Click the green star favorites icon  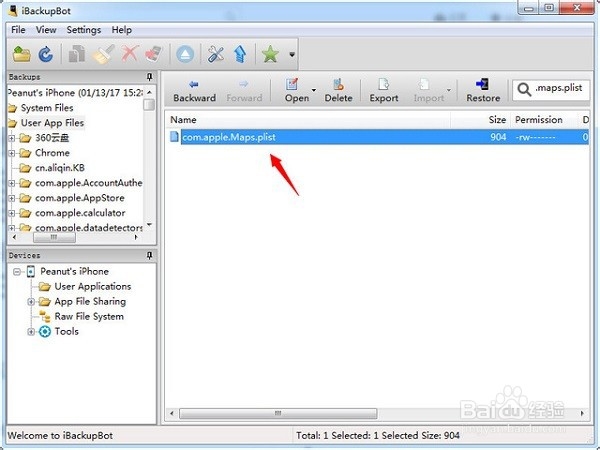[270, 54]
